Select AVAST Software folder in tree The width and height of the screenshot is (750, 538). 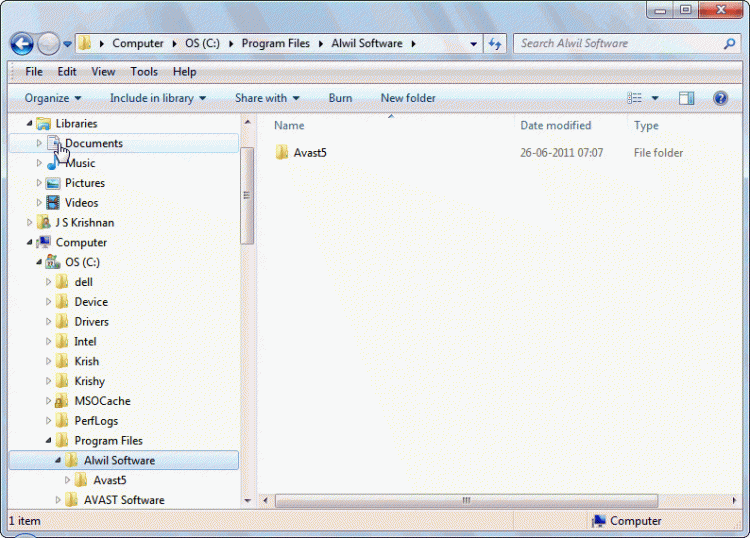click(124, 500)
